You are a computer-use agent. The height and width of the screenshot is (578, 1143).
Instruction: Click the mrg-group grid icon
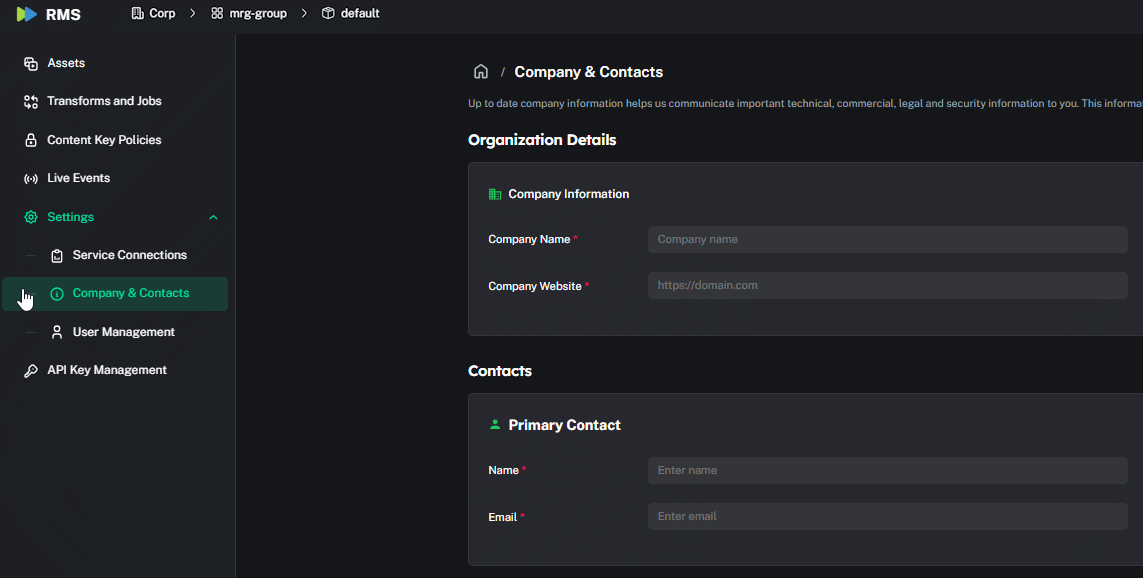[216, 13]
